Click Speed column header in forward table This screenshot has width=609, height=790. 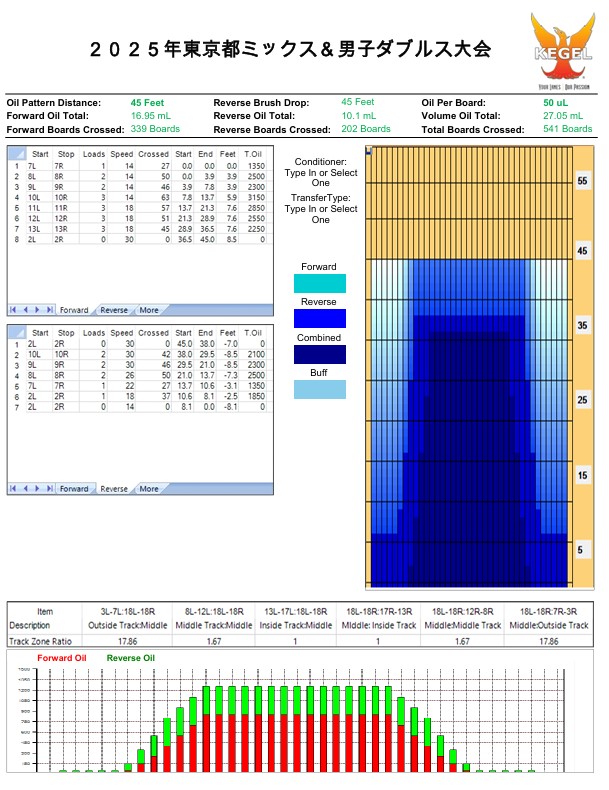121,154
